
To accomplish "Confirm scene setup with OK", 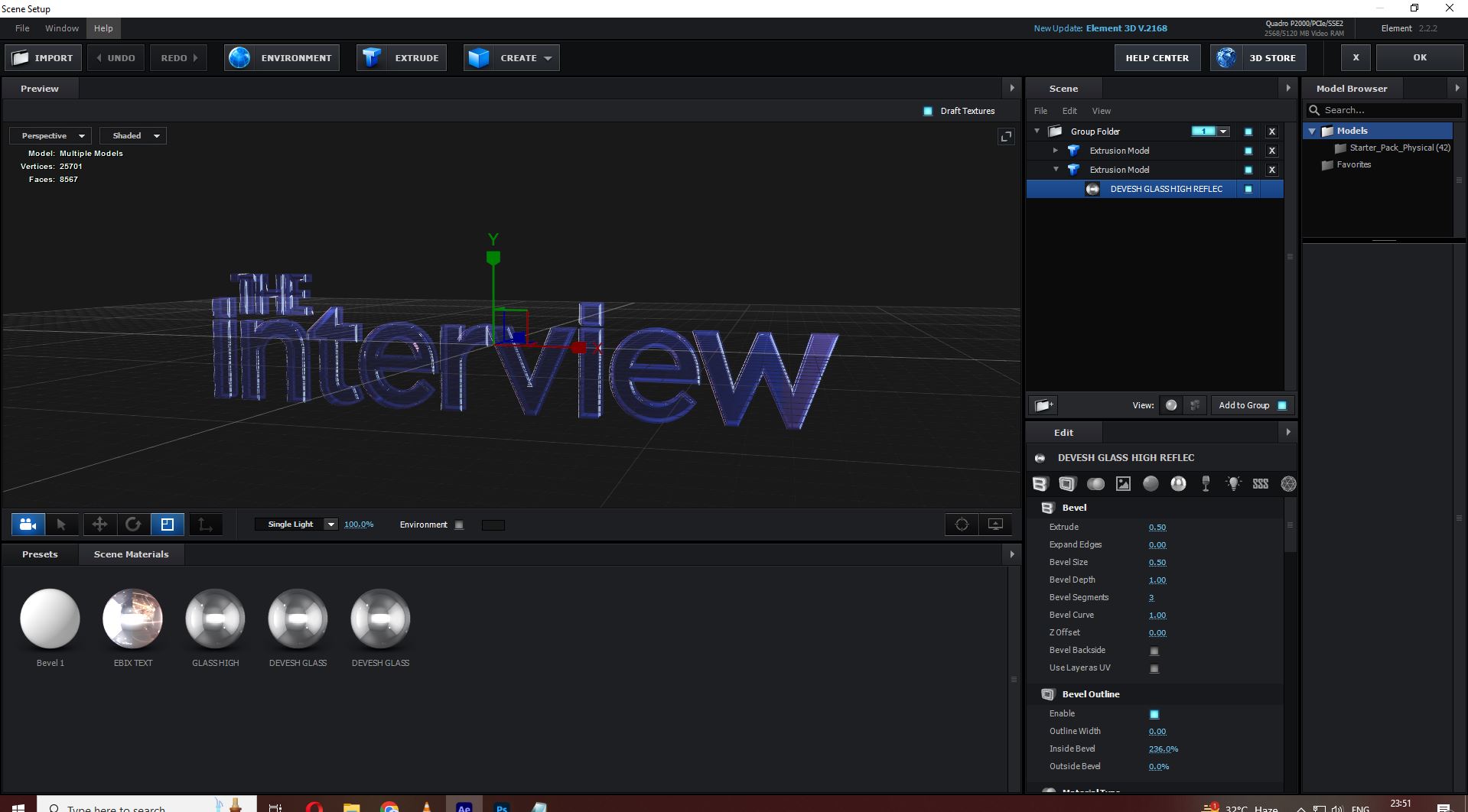I will click(x=1420, y=57).
